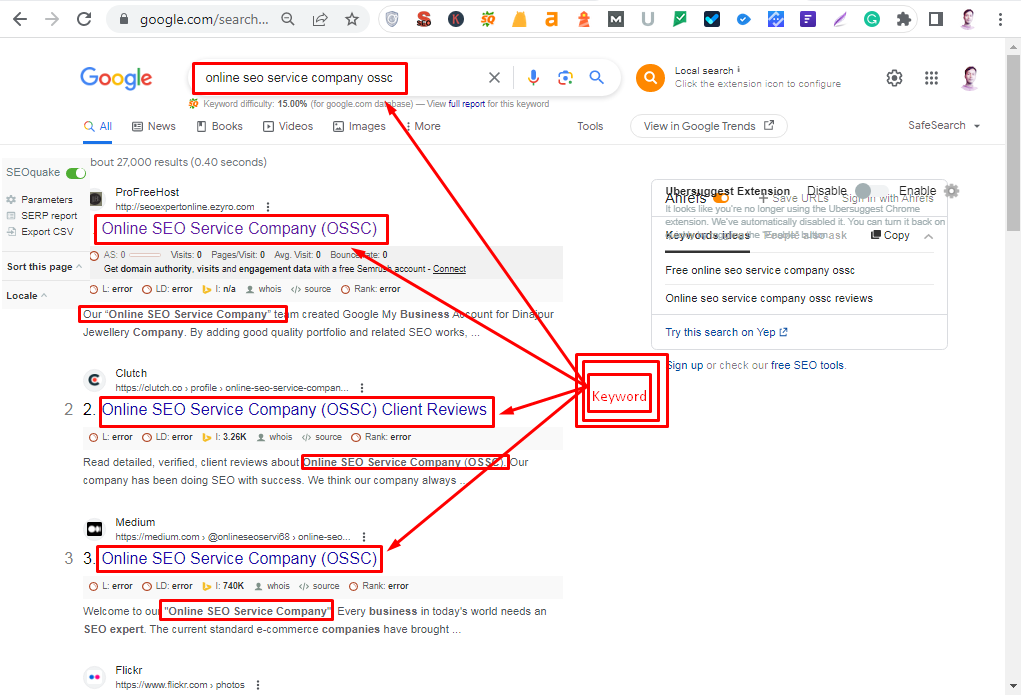Click Export CSV in SEOquake panel
Viewport: 1021px width, 695px height.
[40, 232]
